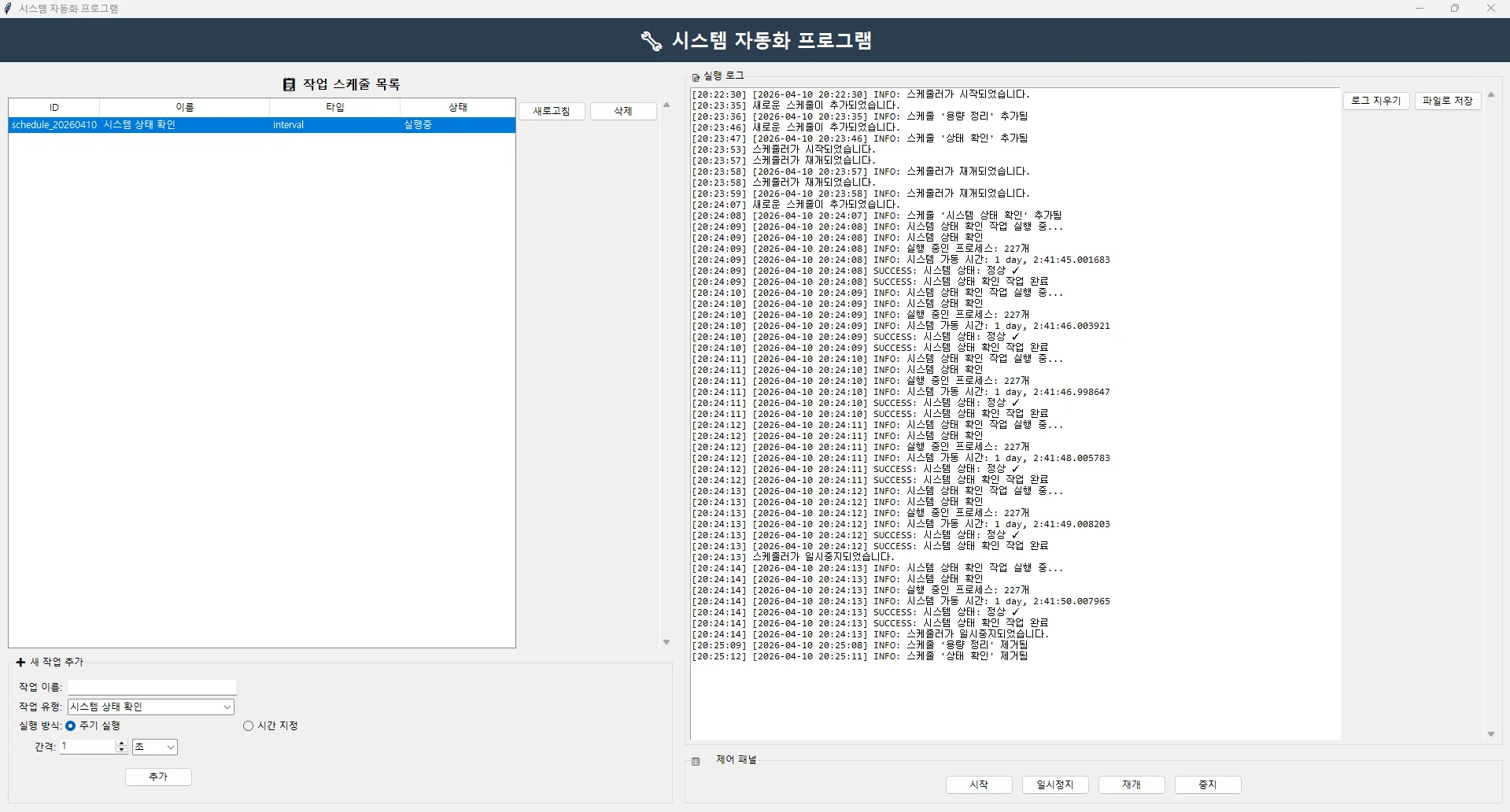Increase the 간격 value with the up stepper
The width and height of the screenshot is (1510, 812).
coord(121,744)
